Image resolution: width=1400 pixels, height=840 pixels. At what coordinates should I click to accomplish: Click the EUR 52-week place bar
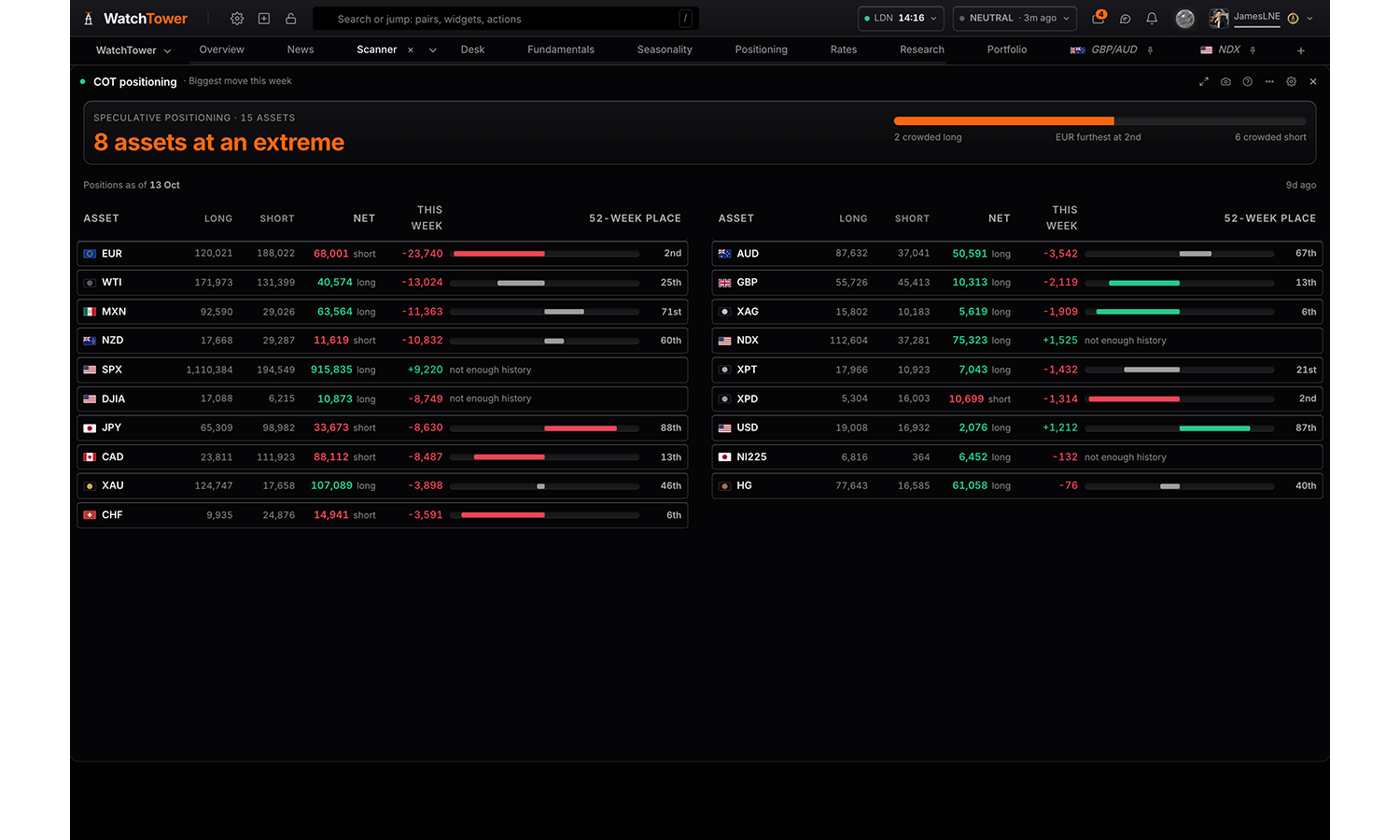click(x=546, y=254)
